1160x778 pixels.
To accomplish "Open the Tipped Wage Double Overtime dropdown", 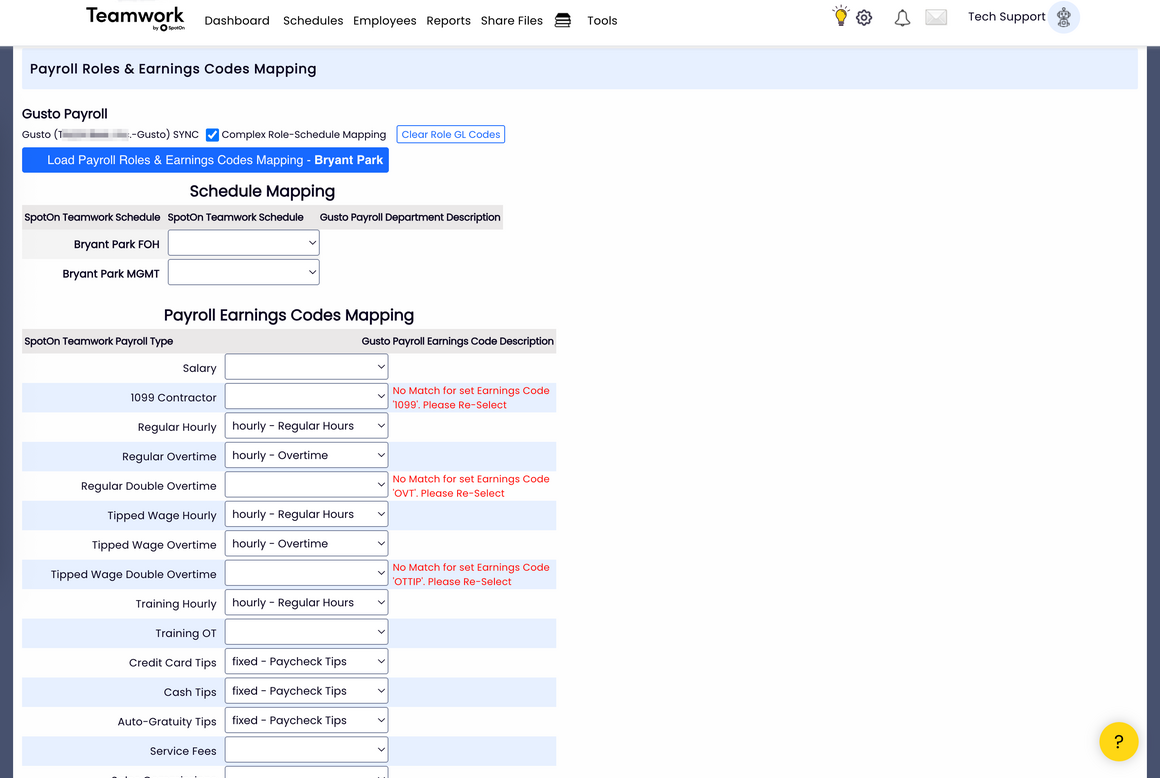I will [306, 573].
